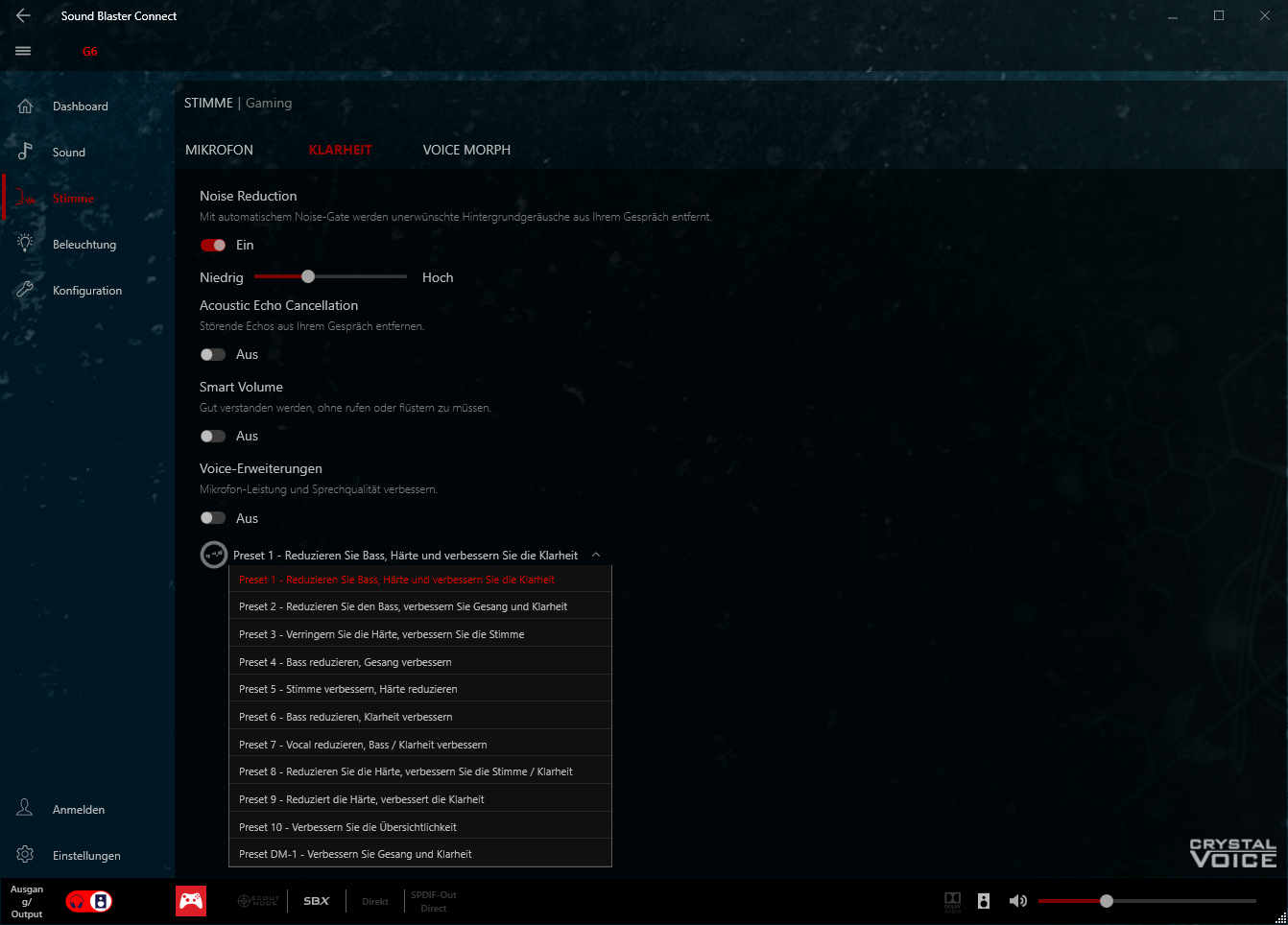The height and width of the screenshot is (925, 1288).
Task: Click the speaker output icon beside Dolby
Action: [984, 901]
